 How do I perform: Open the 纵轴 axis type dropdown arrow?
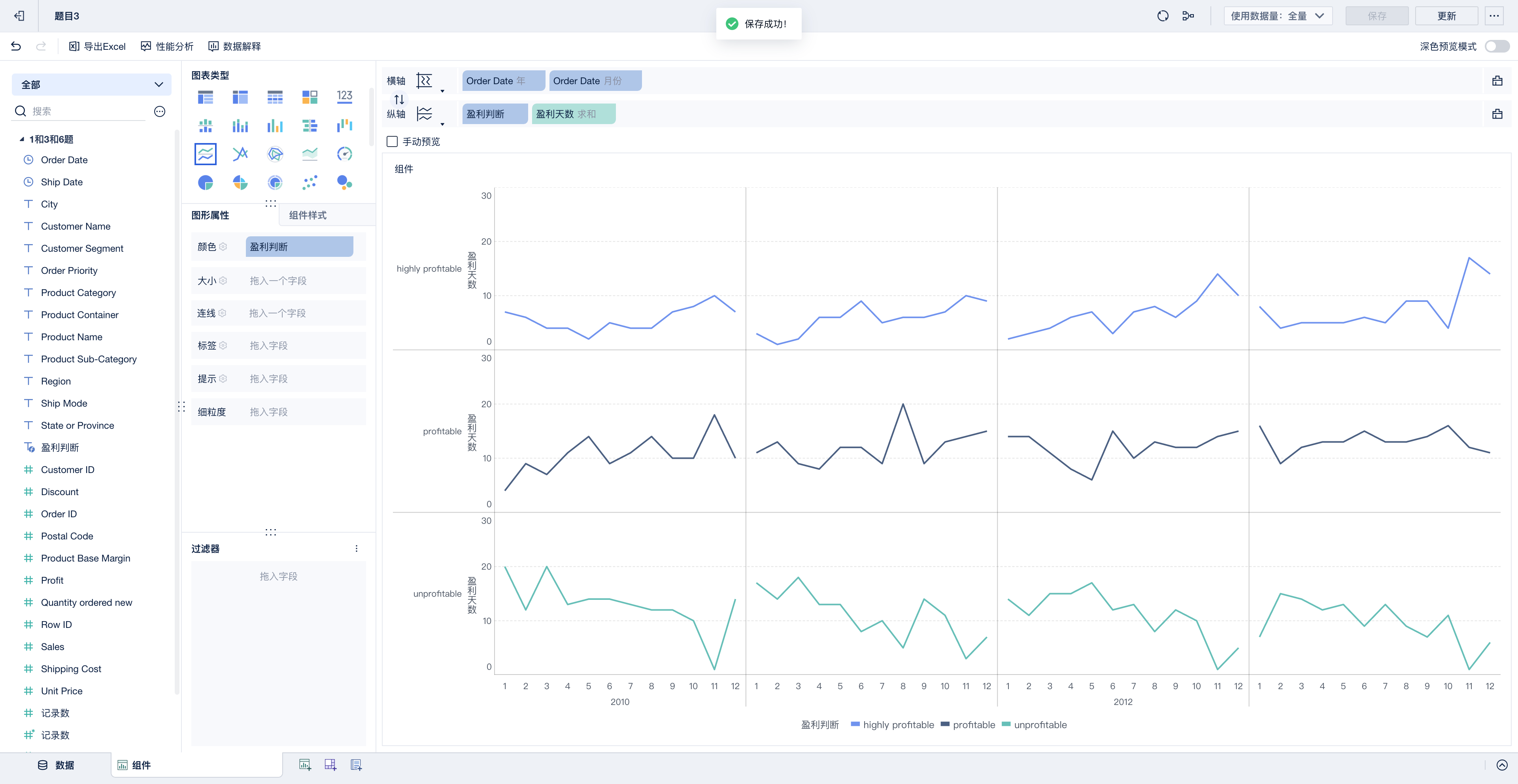click(443, 124)
